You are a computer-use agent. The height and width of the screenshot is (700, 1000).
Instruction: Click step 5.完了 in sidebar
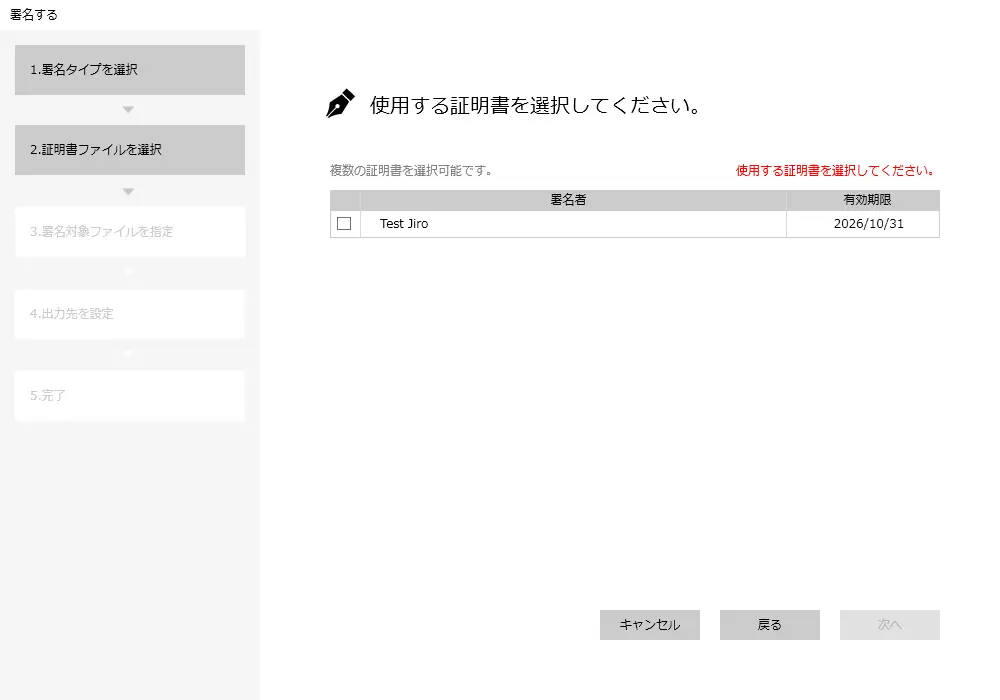130,396
